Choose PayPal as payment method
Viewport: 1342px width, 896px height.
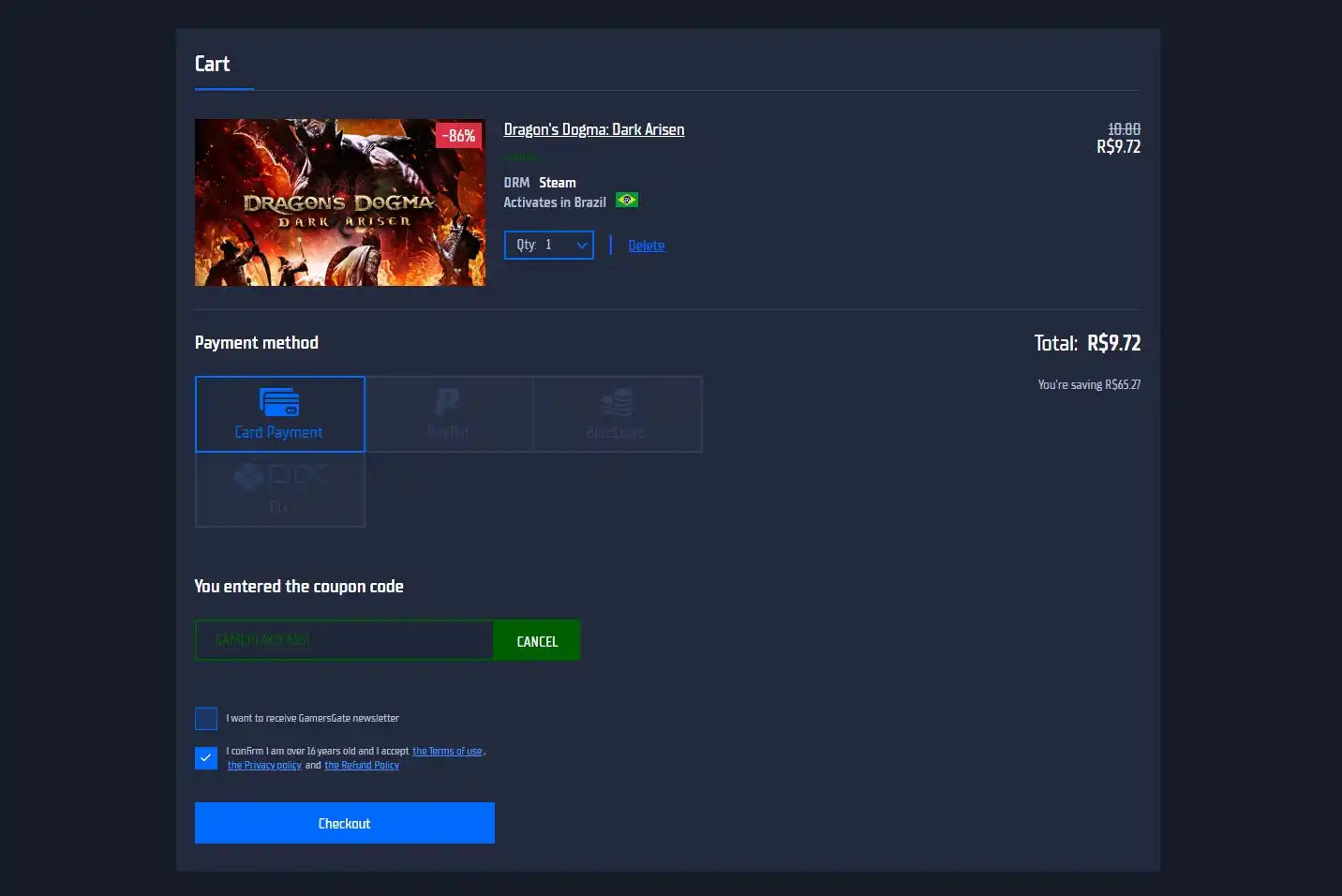pos(448,414)
